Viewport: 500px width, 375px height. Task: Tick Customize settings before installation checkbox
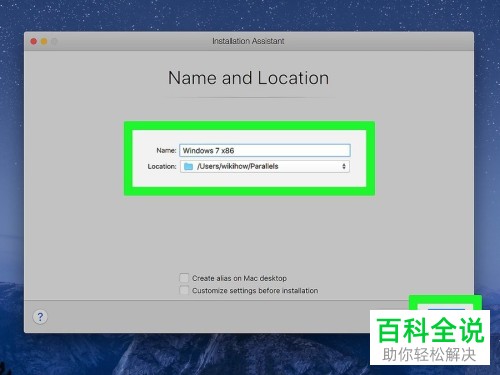(x=184, y=290)
